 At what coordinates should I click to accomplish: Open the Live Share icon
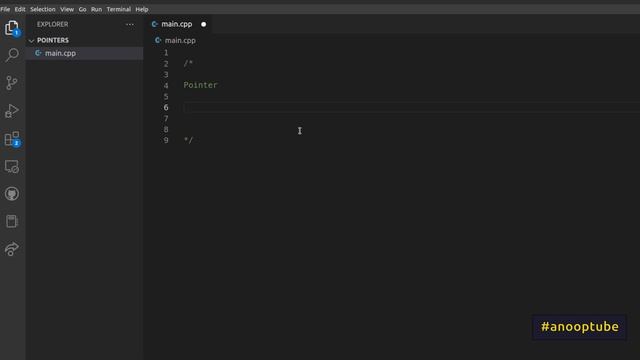click(12, 249)
